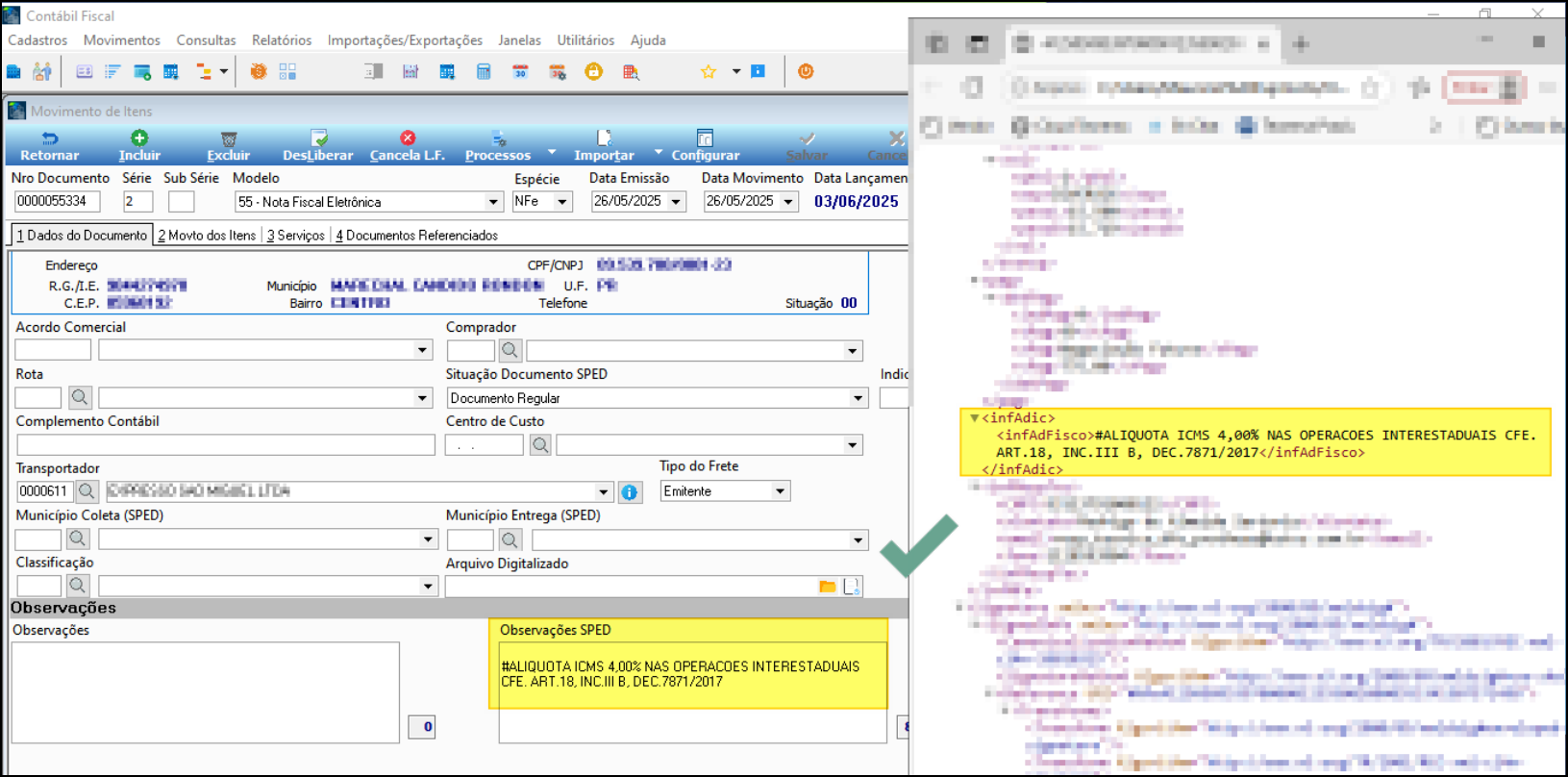Click the Centro de Custo search icon

540,444
